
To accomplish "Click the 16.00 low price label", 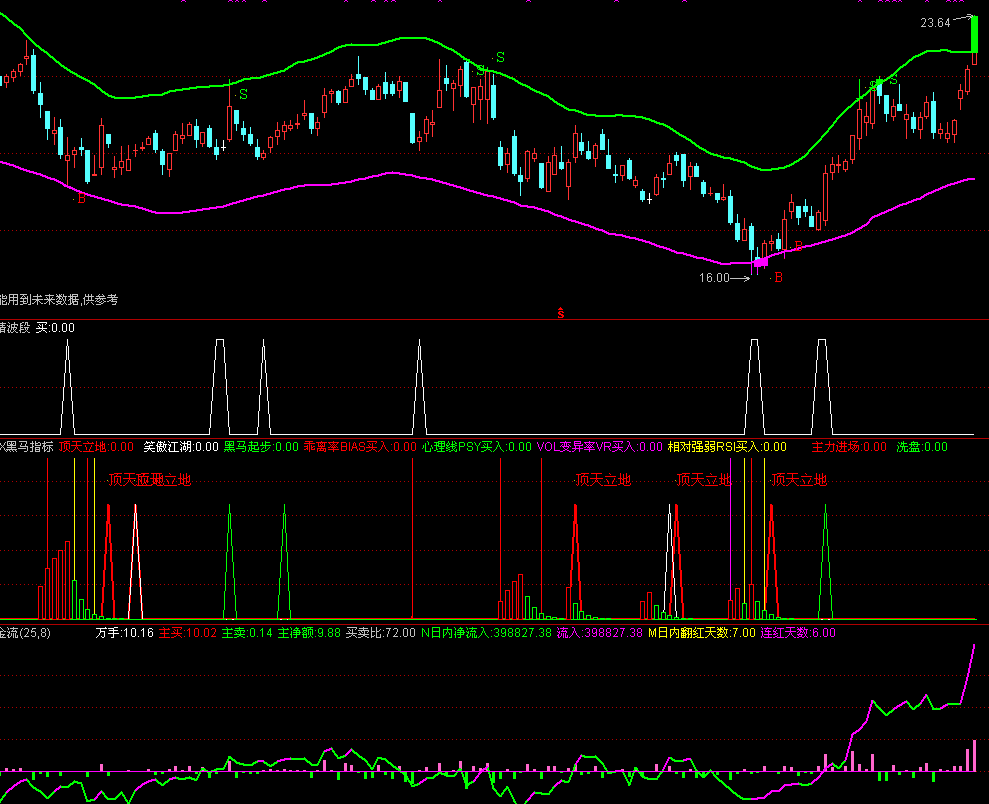I will pos(714,279).
